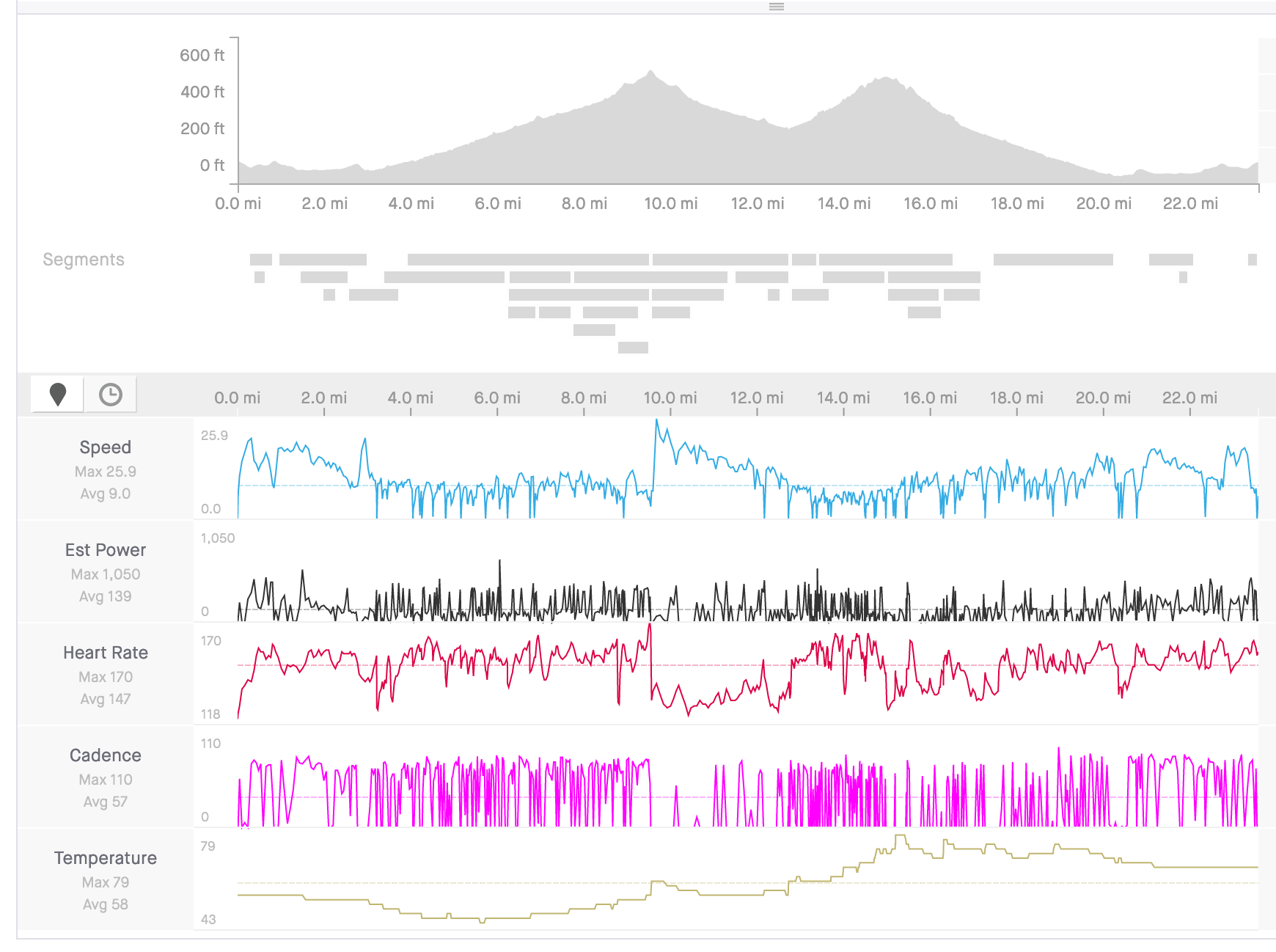Click the Max 25.9 speed value
This screenshot has width=1276, height=952.
coord(106,472)
